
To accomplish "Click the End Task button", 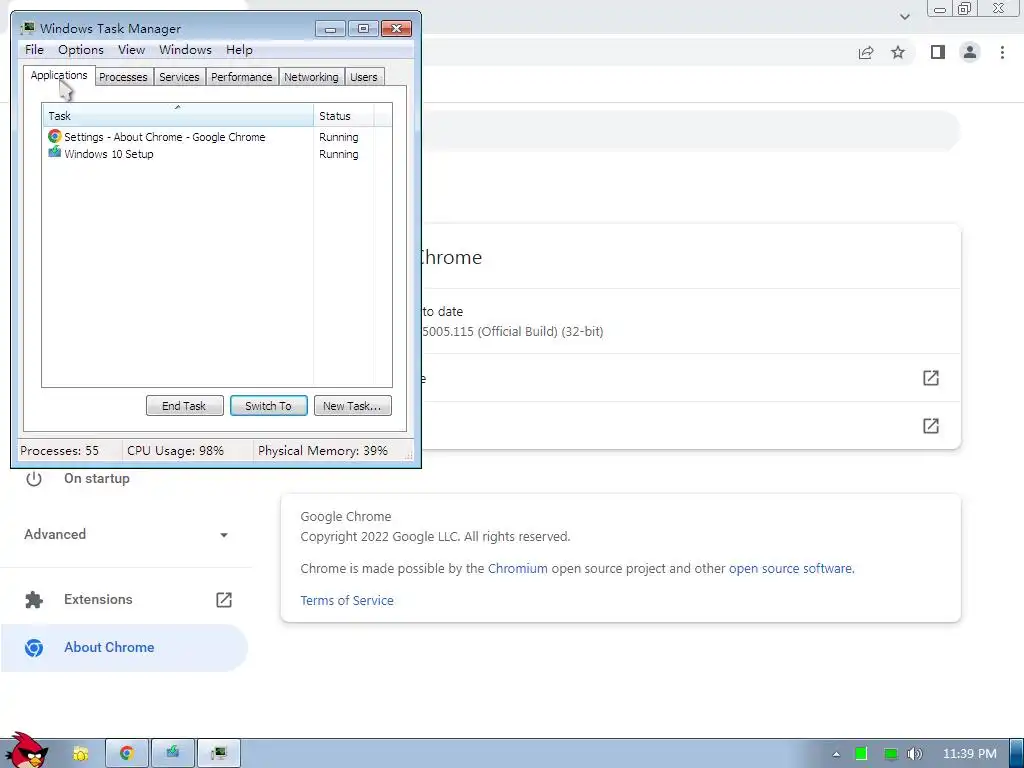I will pyautogui.click(x=184, y=406).
